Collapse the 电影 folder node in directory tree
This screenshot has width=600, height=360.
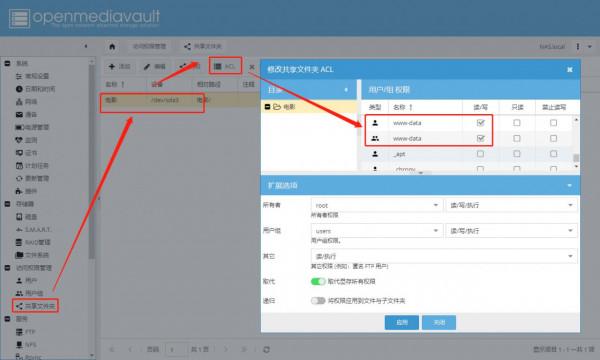point(267,107)
